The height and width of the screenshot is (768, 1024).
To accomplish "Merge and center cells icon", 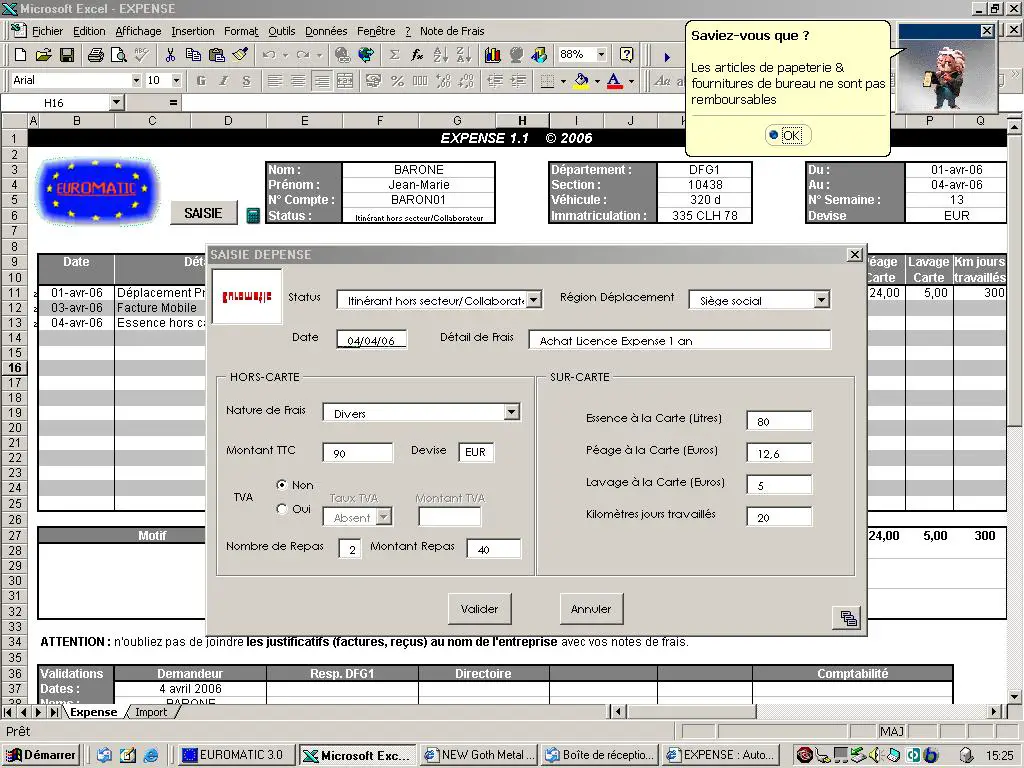I will pos(345,81).
